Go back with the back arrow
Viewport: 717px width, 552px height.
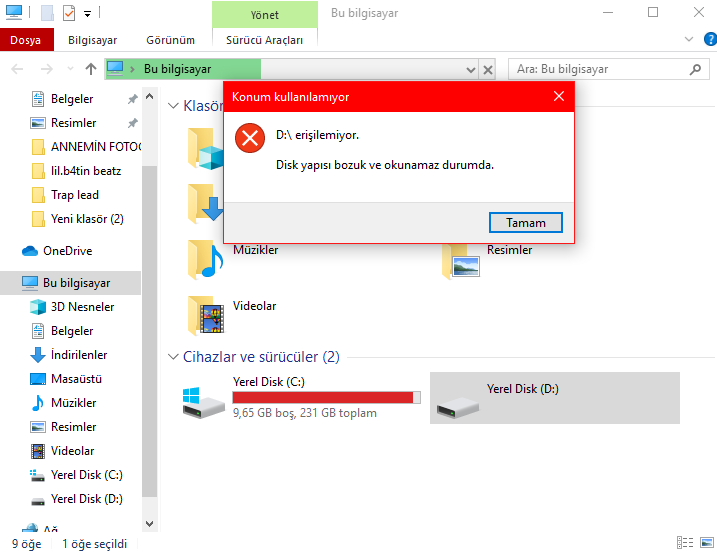(17, 69)
